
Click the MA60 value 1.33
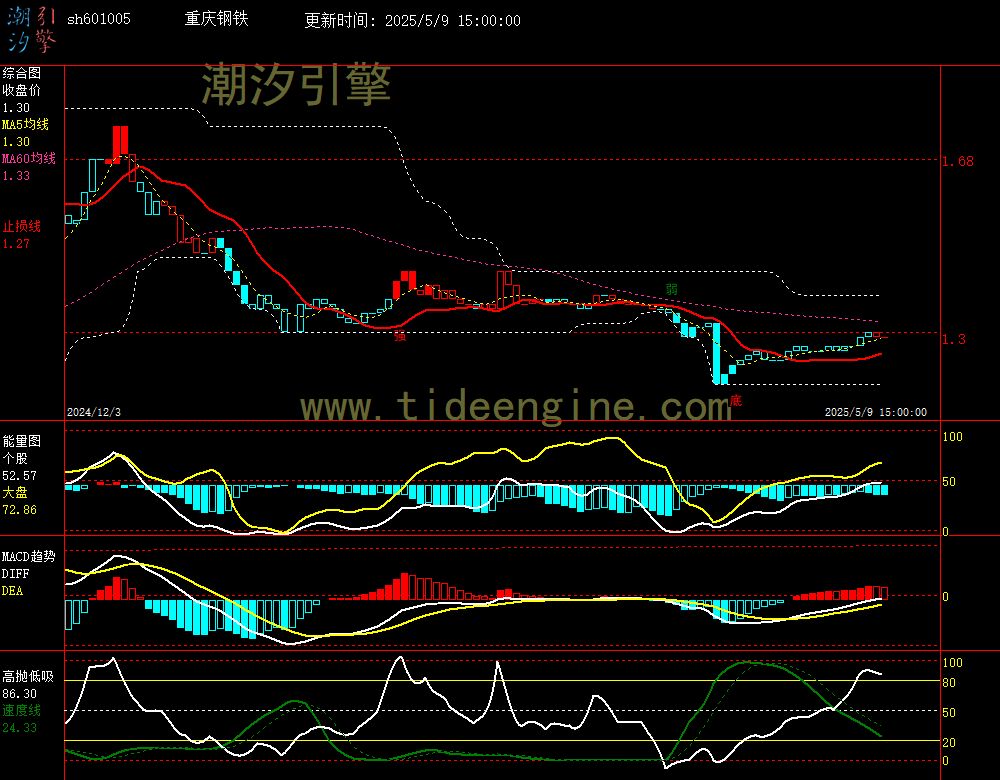(16, 175)
